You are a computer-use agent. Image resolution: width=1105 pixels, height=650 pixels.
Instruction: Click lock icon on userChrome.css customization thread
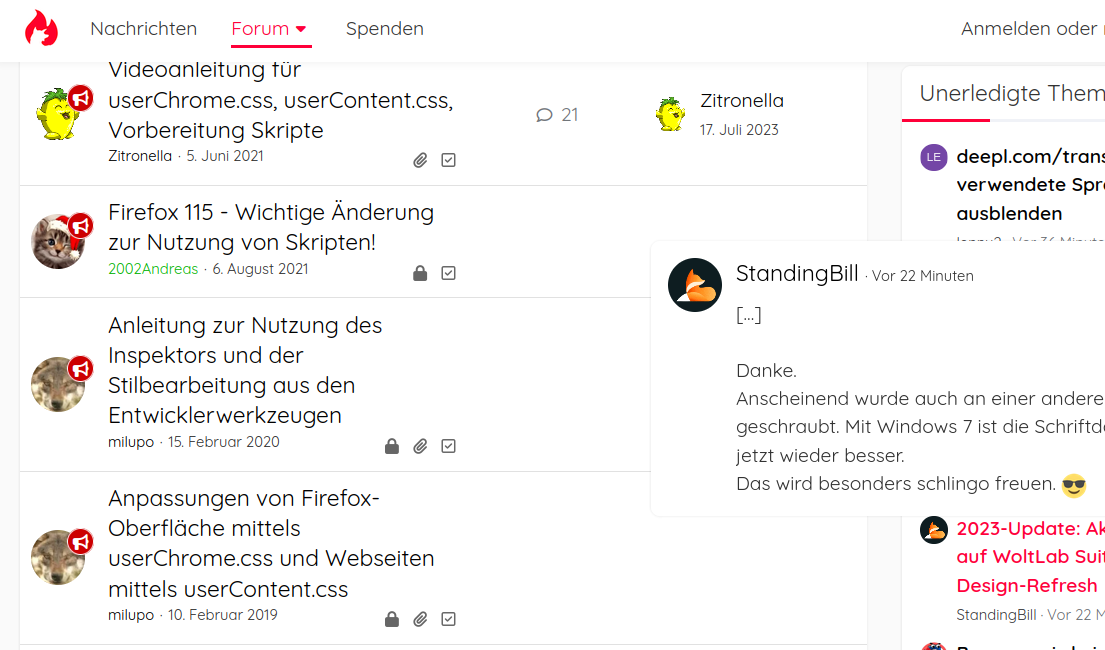tap(392, 619)
